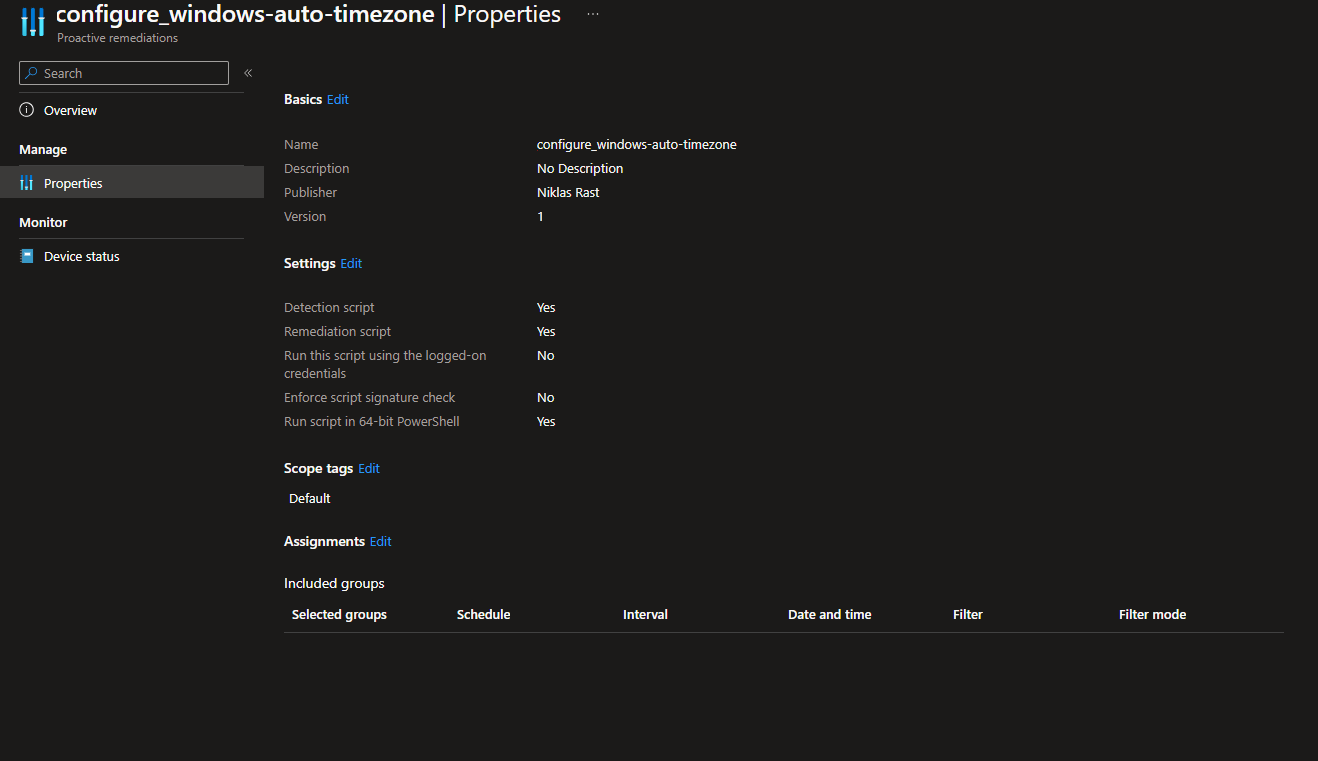This screenshot has width=1318, height=761.
Task: Go to Device status under Monitor
Action: [x=81, y=256]
